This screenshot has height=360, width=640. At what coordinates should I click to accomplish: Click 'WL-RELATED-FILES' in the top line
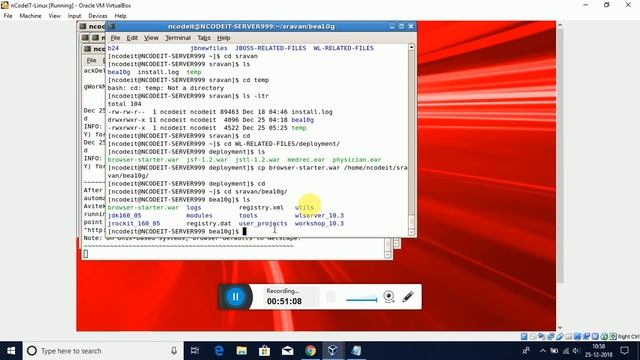(x=344, y=48)
